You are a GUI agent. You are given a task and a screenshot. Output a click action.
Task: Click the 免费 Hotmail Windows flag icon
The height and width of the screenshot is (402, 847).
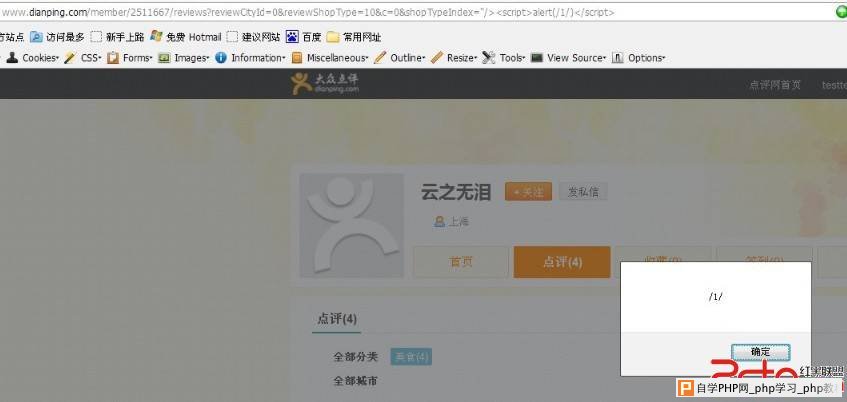[156, 36]
